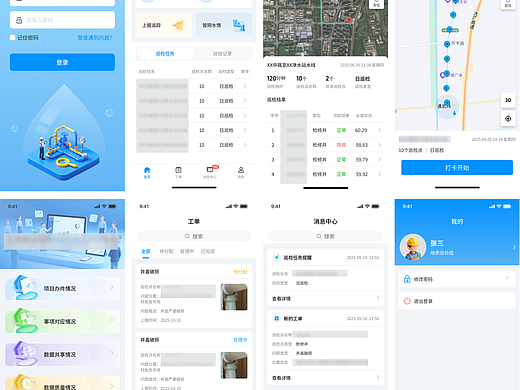This screenshot has width=520, height=390.
Task: Open the 管网水情 pipe network card
Action: click(x=224, y=25)
